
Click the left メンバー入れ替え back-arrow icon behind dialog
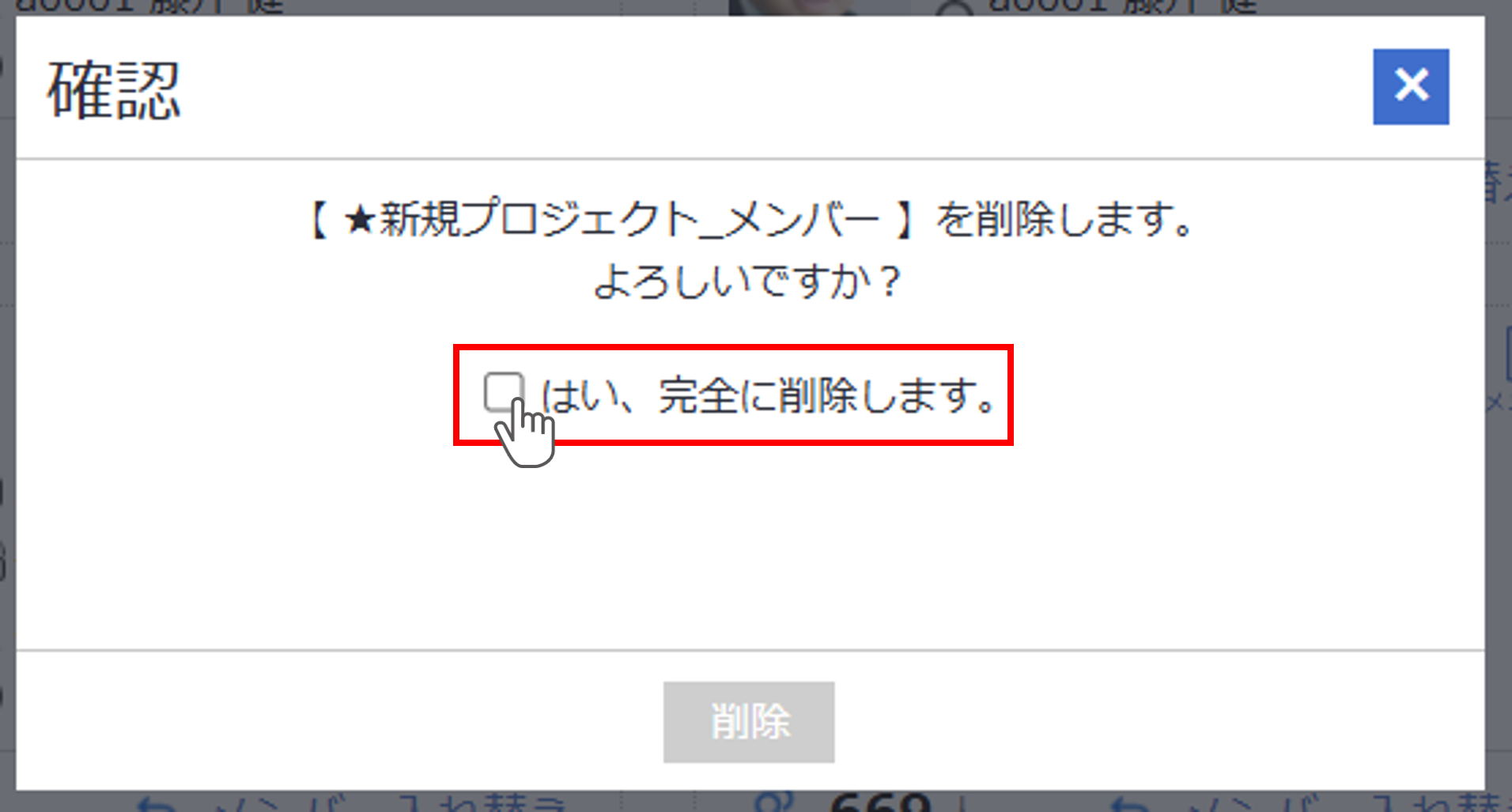point(157,804)
